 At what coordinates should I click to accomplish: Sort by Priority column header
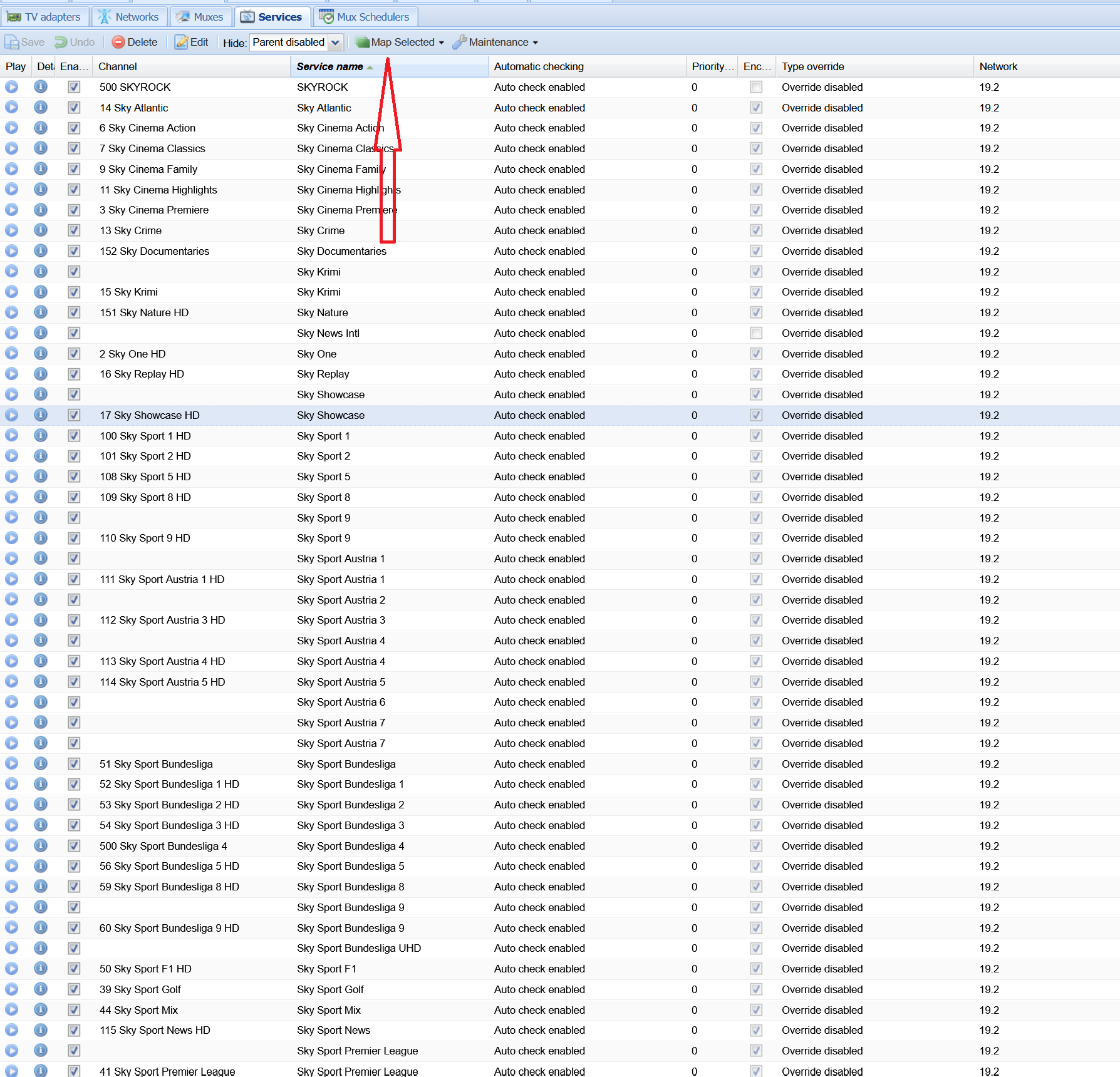tap(712, 66)
